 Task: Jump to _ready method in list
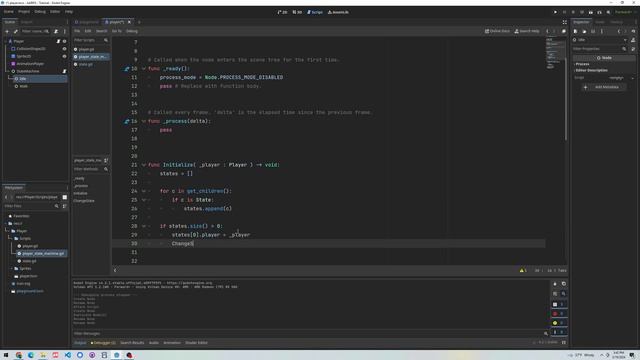[x=80, y=178]
